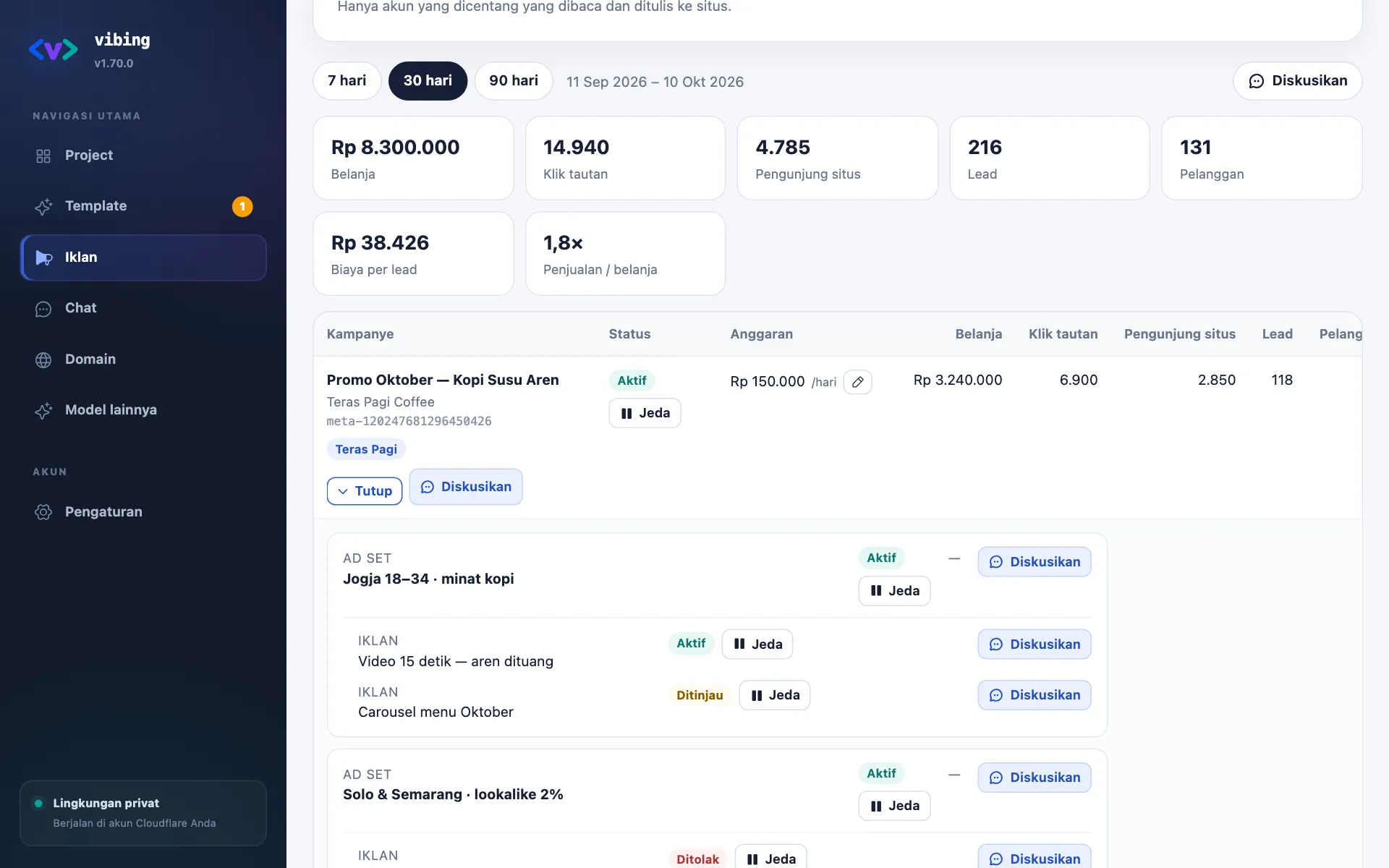Discuss the Jogja 18–34 ad set

(x=1035, y=562)
